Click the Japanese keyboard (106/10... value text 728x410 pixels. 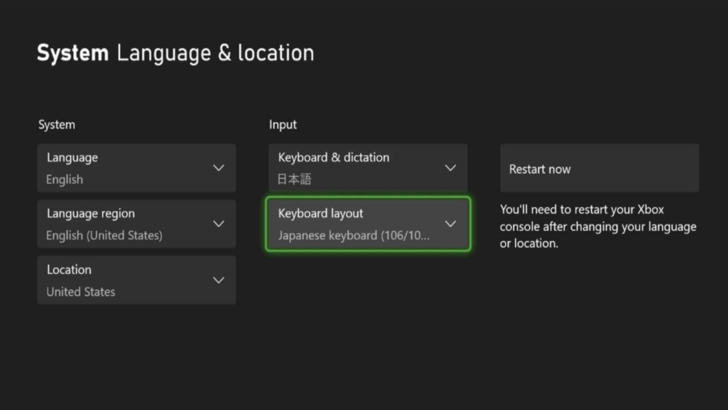pyautogui.click(x=354, y=236)
